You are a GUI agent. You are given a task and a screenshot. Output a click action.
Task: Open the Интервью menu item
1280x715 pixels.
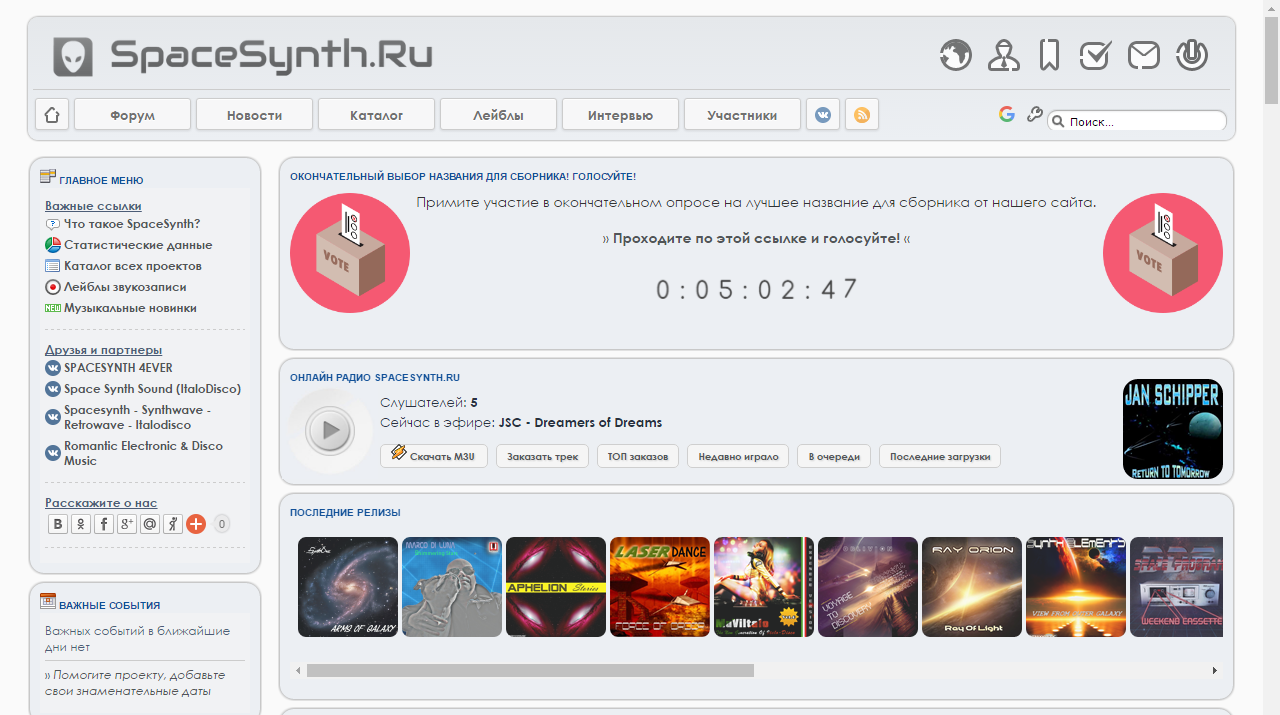pyautogui.click(x=620, y=114)
